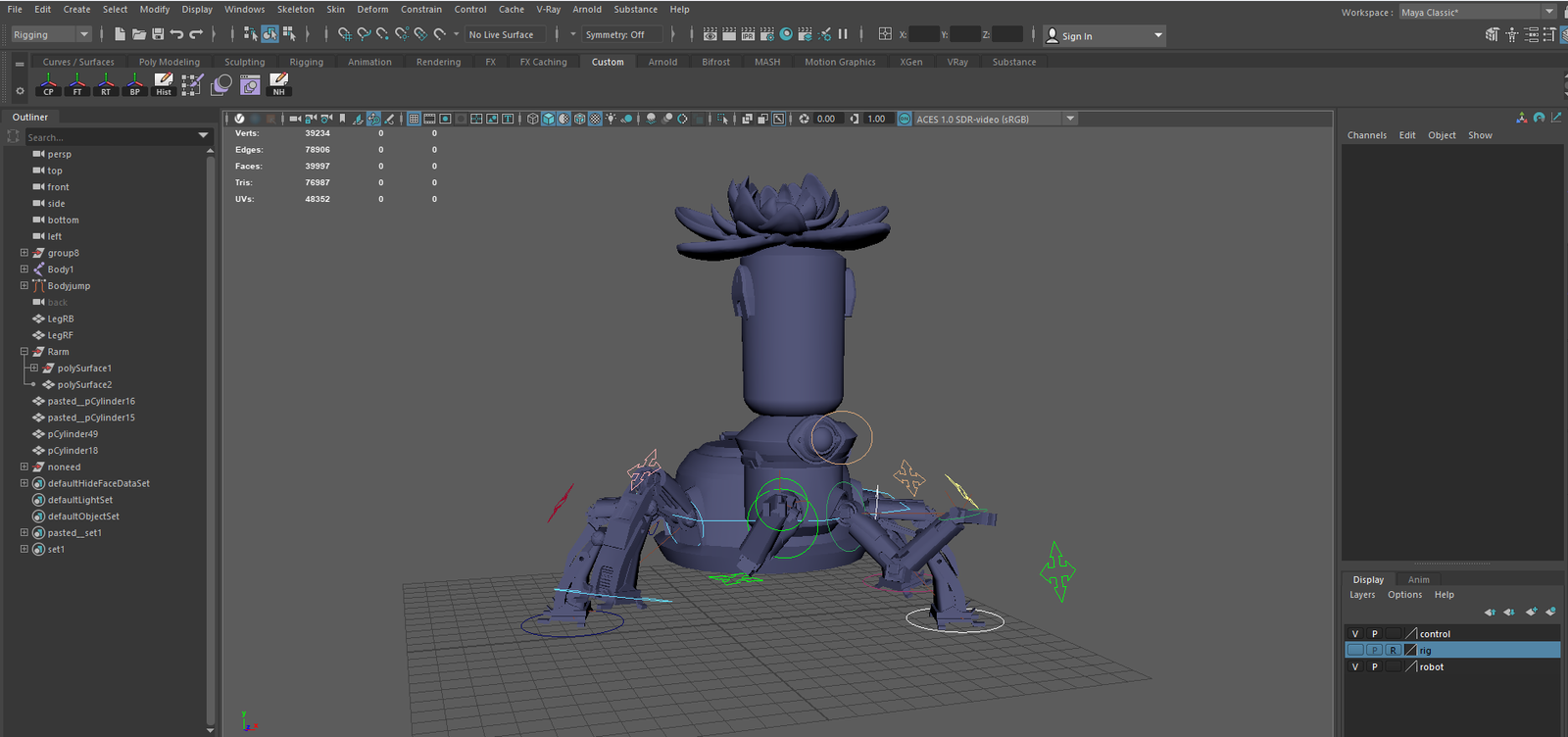Image resolution: width=1568 pixels, height=737 pixels.
Task: Toggle visibility of the control layer
Action: [x=1355, y=634]
